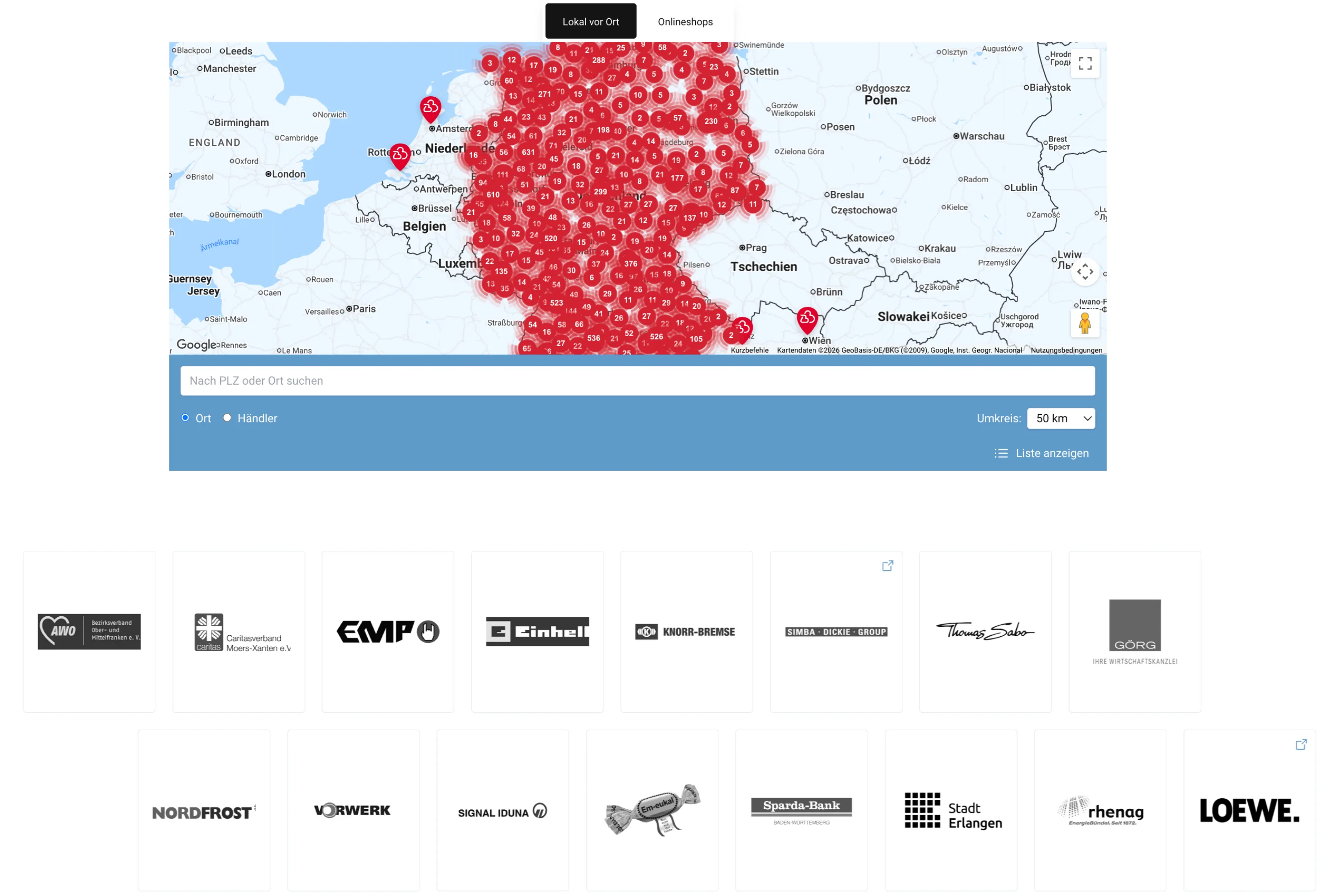Click the Street View pegman icon
Image resolution: width=1335 pixels, height=896 pixels.
(1085, 323)
